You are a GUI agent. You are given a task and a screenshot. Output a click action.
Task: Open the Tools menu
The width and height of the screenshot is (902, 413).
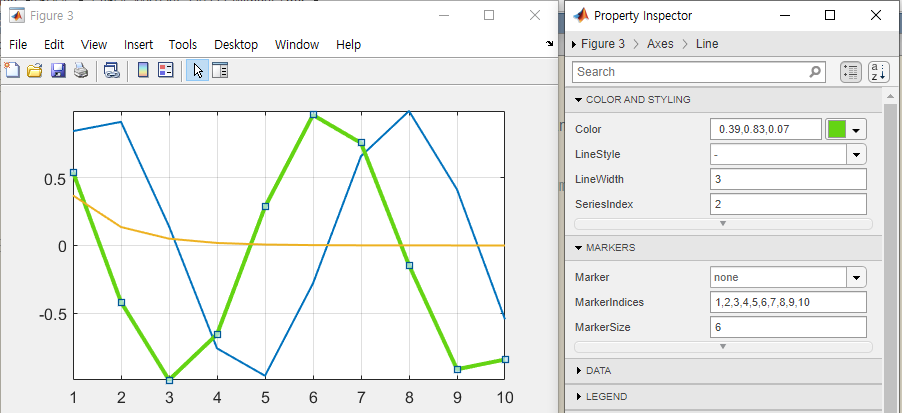coord(183,44)
